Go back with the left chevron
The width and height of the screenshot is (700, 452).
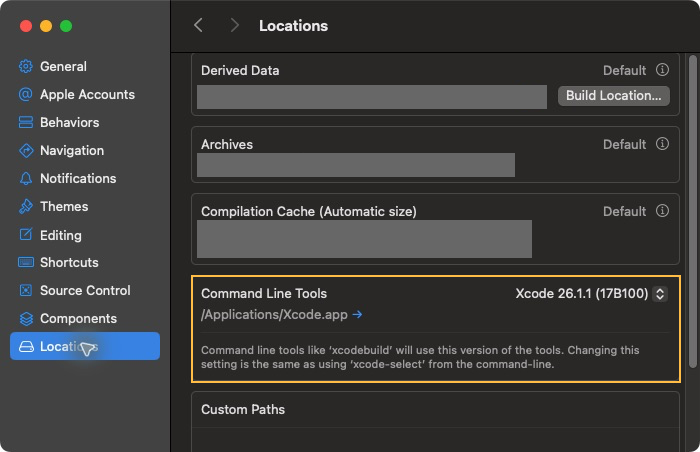(199, 25)
